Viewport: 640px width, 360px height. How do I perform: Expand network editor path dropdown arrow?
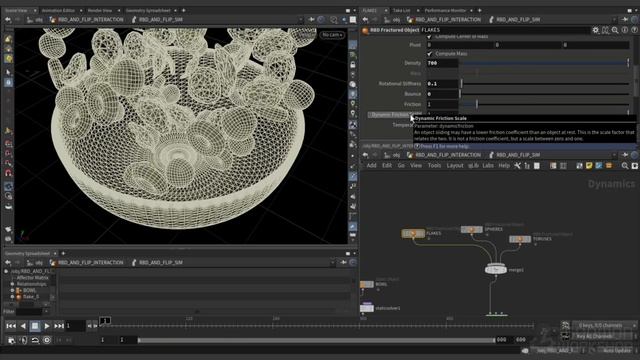point(614,155)
